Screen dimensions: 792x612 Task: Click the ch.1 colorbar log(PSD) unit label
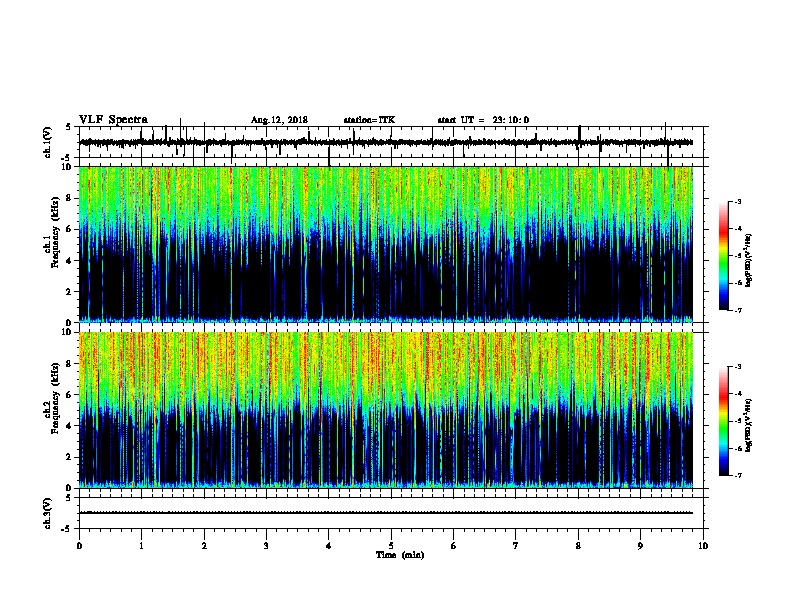pos(748,261)
